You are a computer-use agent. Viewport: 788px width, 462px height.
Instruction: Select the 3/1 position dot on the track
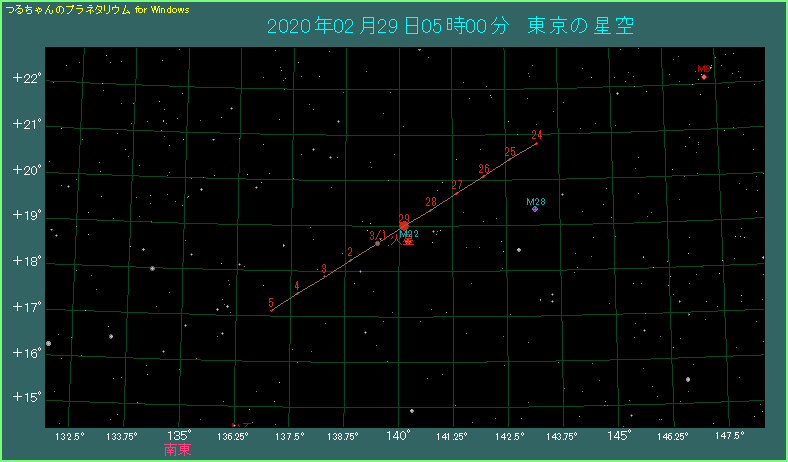click(377, 242)
